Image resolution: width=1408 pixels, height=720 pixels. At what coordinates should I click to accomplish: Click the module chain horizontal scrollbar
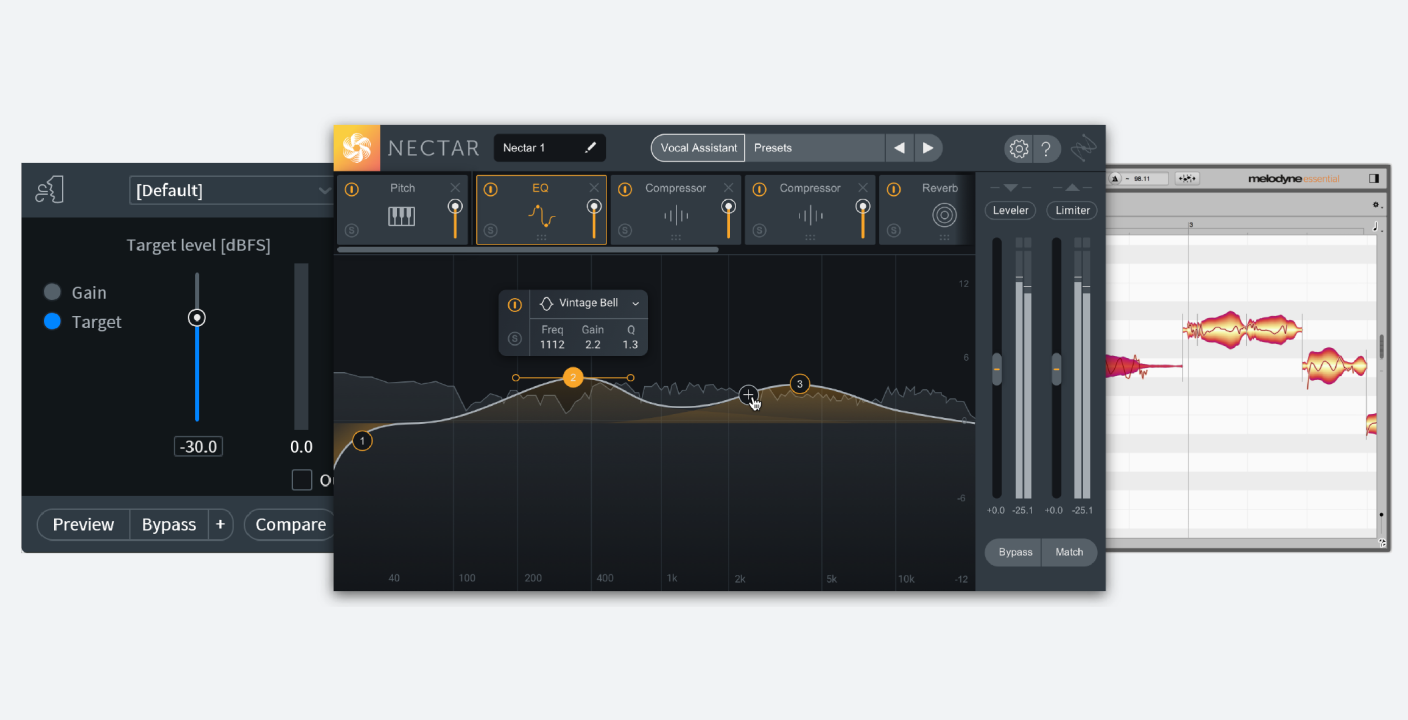click(x=528, y=250)
